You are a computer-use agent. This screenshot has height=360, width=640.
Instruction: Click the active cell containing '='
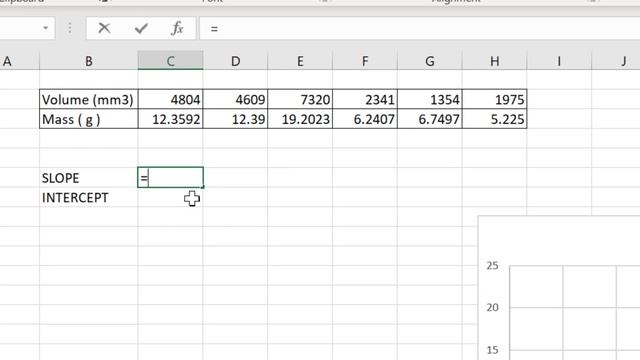point(171,178)
